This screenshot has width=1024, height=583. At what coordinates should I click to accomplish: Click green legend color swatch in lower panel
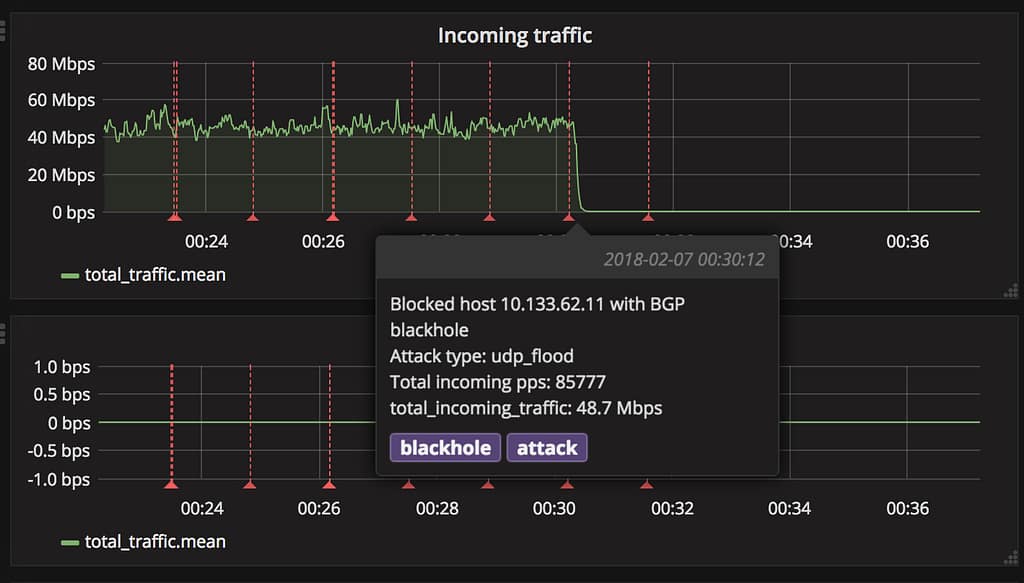pyautogui.click(x=70, y=542)
